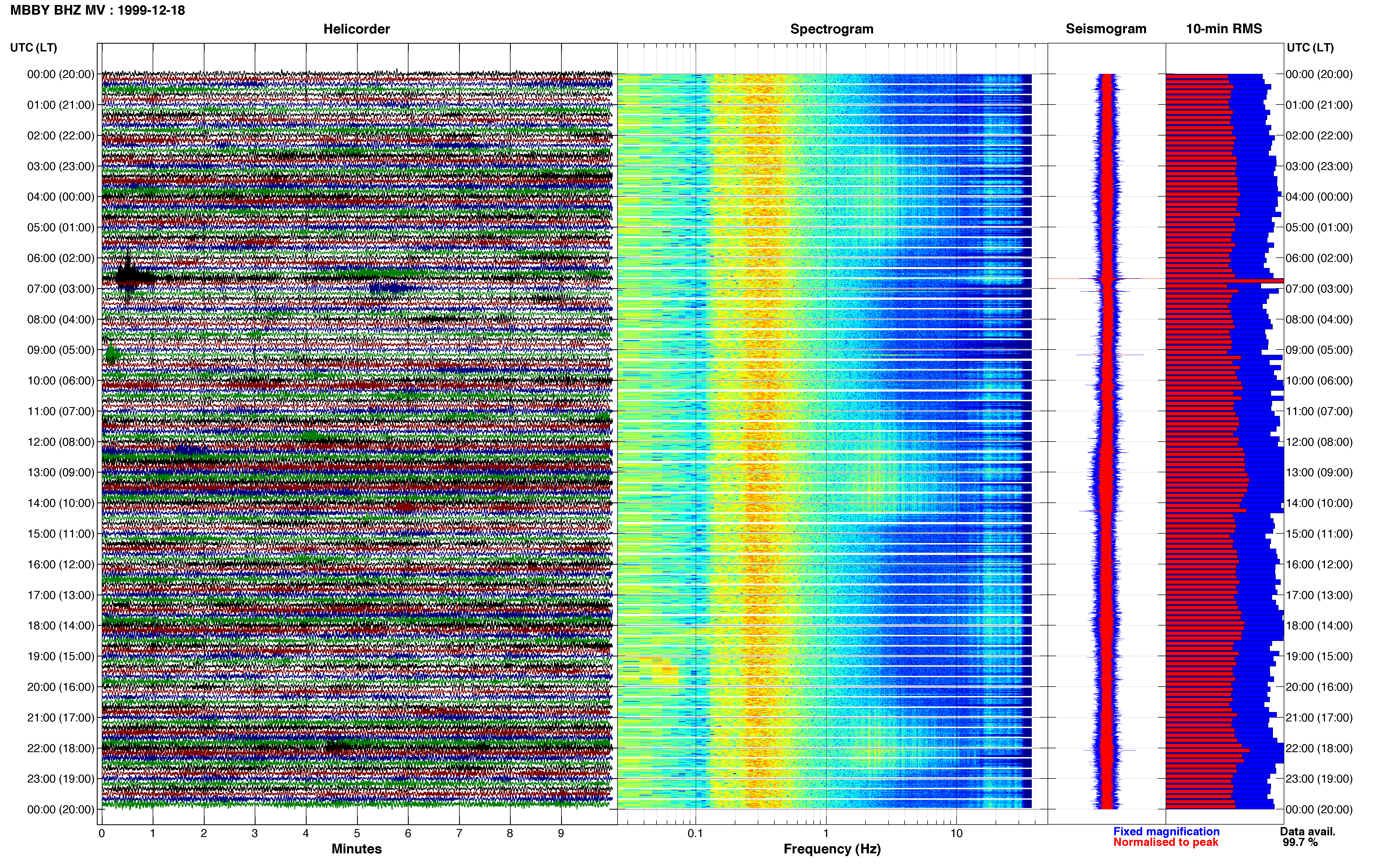Select the Helicorder panel heading
Viewport: 1388px width, 868px height.
(x=356, y=29)
